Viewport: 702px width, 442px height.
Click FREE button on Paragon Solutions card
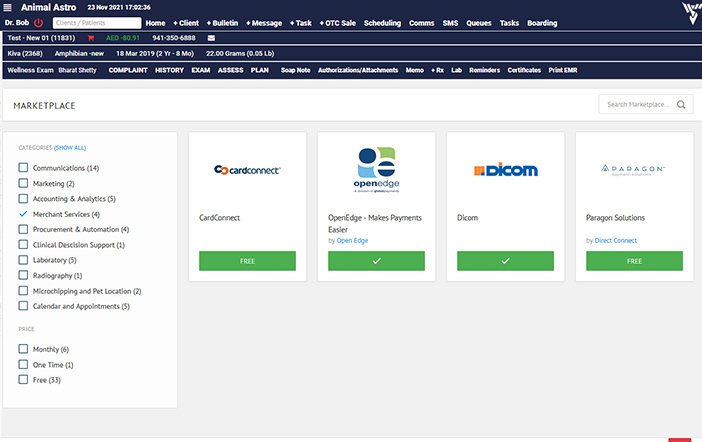(634, 261)
